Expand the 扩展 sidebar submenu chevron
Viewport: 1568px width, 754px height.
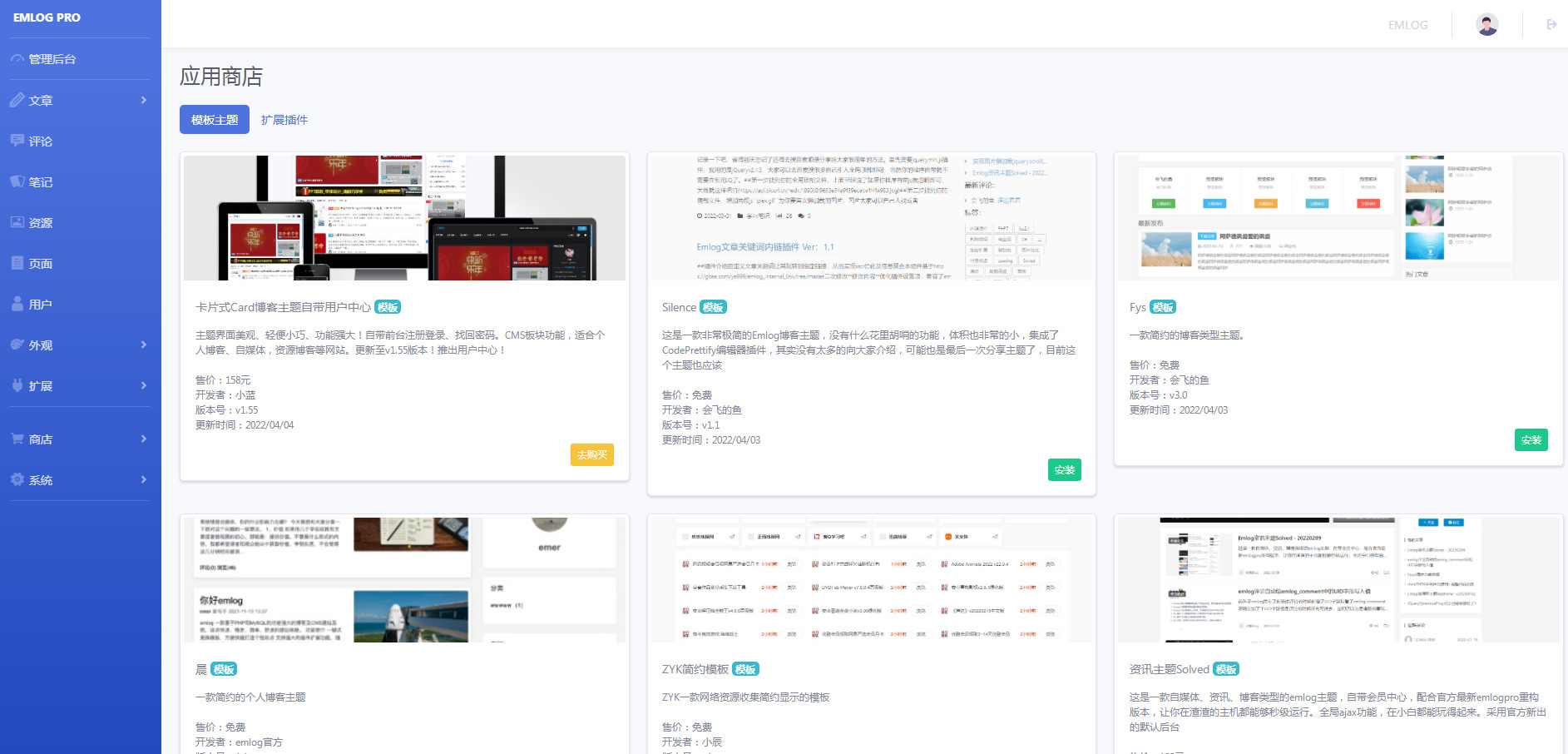coord(144,385)
